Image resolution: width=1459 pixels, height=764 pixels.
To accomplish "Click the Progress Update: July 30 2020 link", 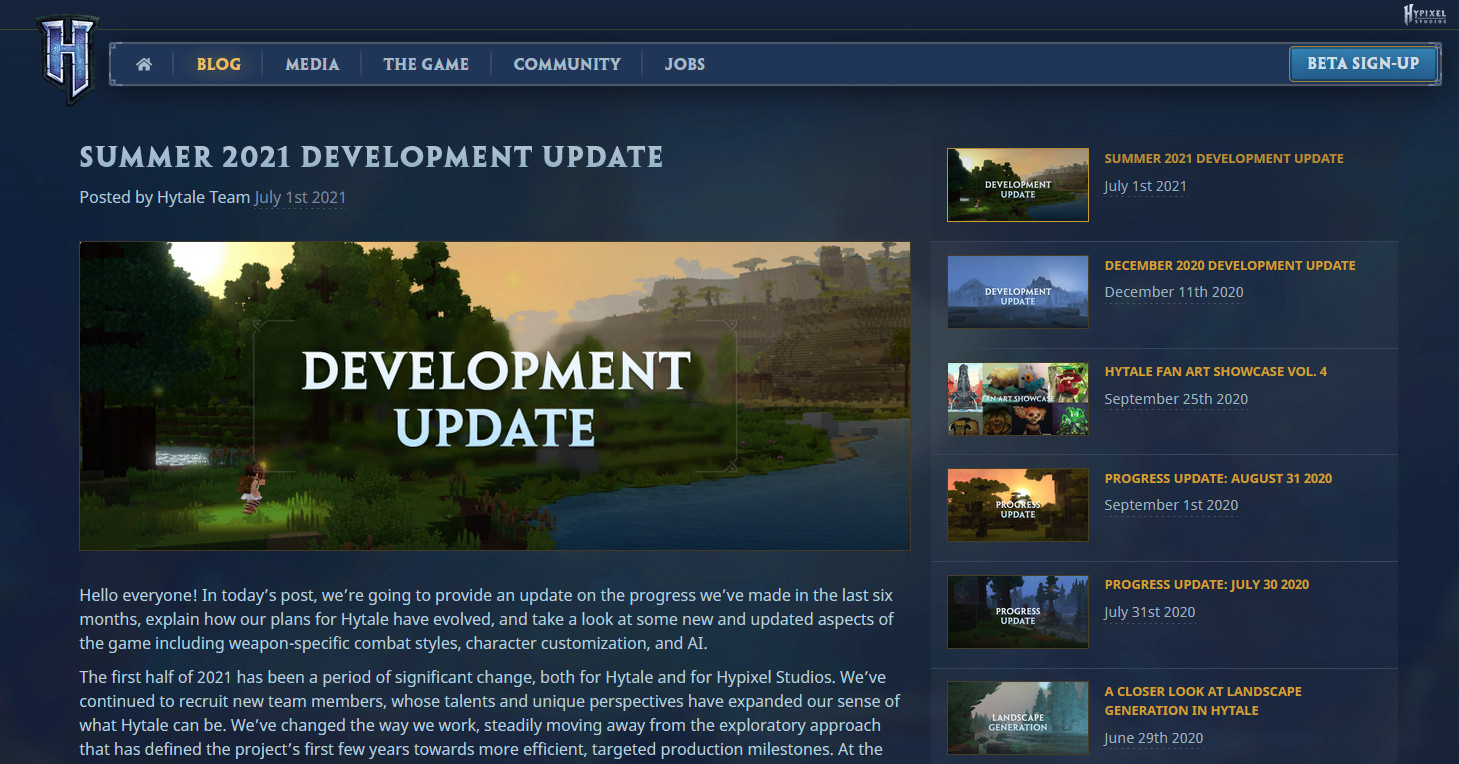I will pos(1206,585).
